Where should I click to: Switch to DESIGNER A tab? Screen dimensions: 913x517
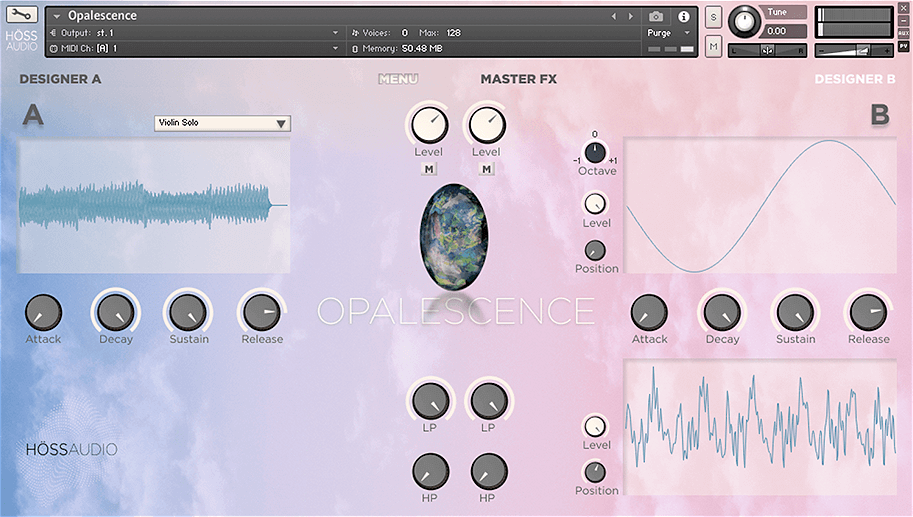point(60,79)
